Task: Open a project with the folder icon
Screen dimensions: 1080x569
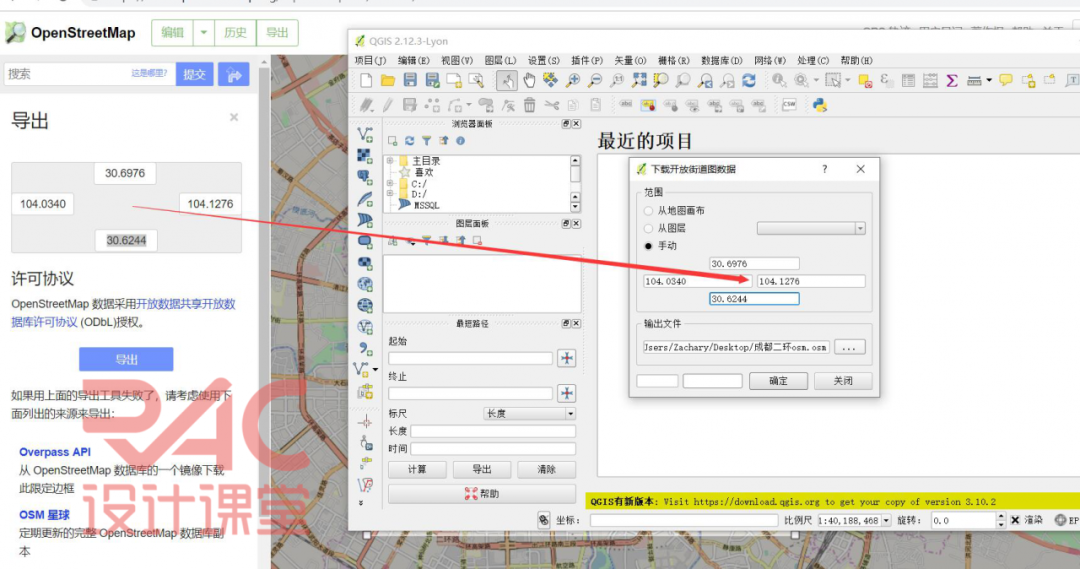Action: pos(388,81)
